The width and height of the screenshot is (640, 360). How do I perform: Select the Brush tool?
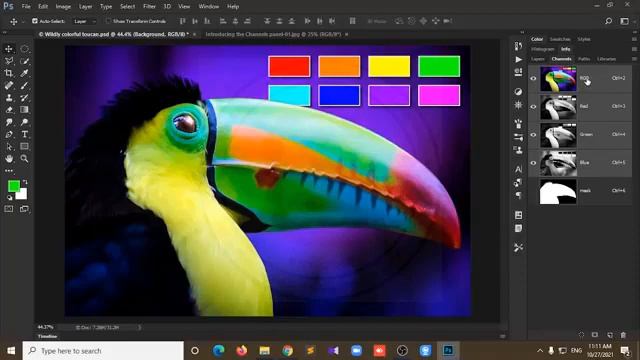click(24, 85)
